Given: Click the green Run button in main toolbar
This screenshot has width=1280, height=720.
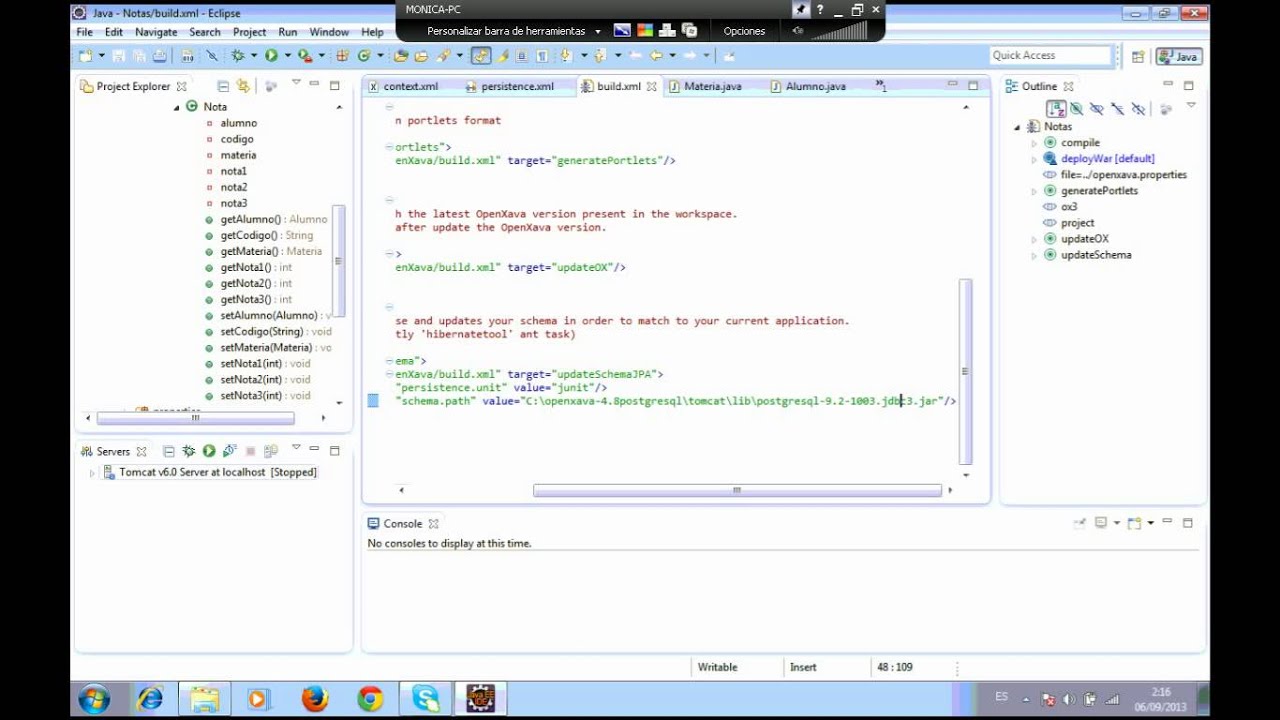Looking at the screenshot, I should pos(270,56).
